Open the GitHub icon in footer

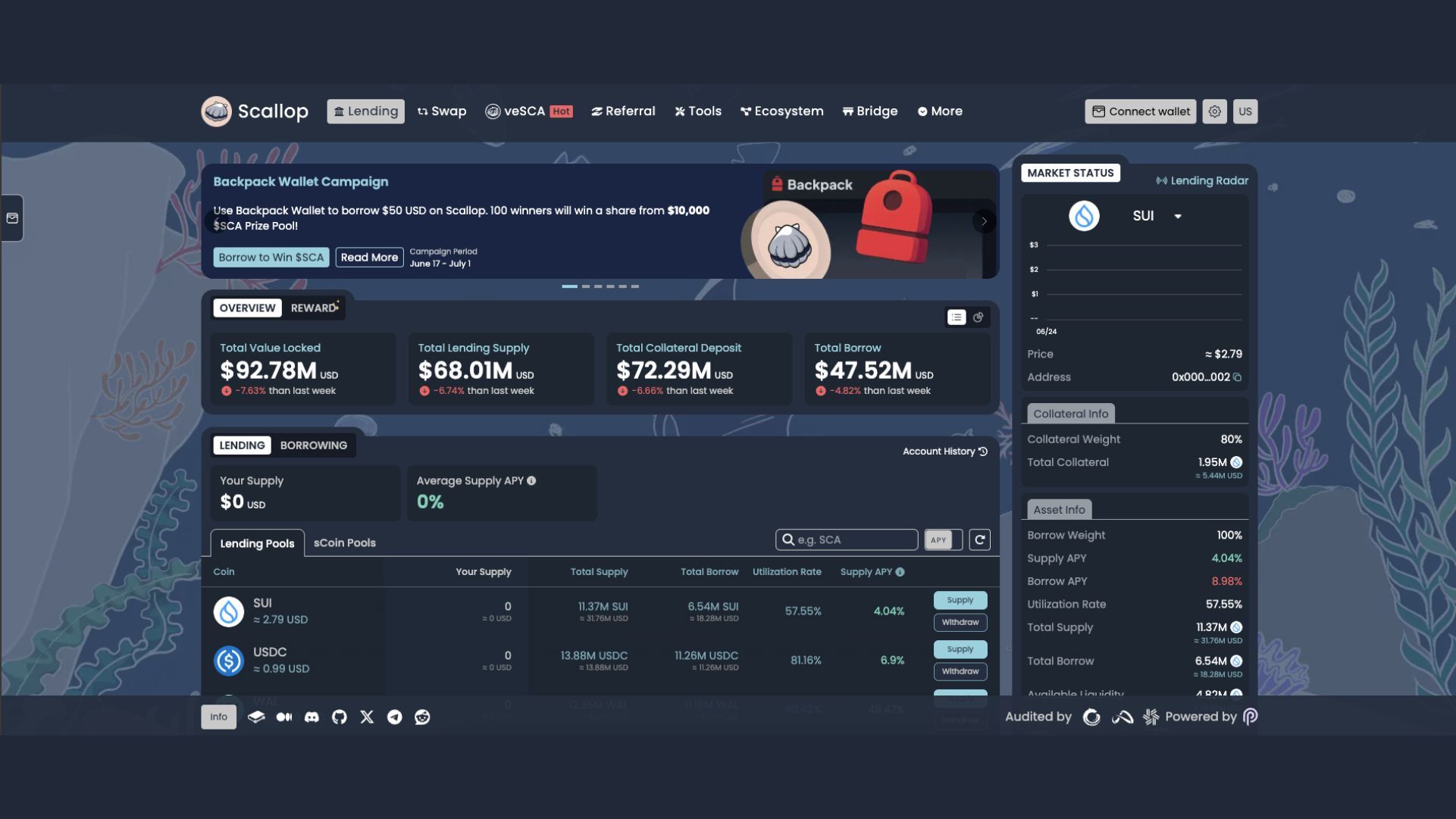pyautogui.click(x=340, y=717)
